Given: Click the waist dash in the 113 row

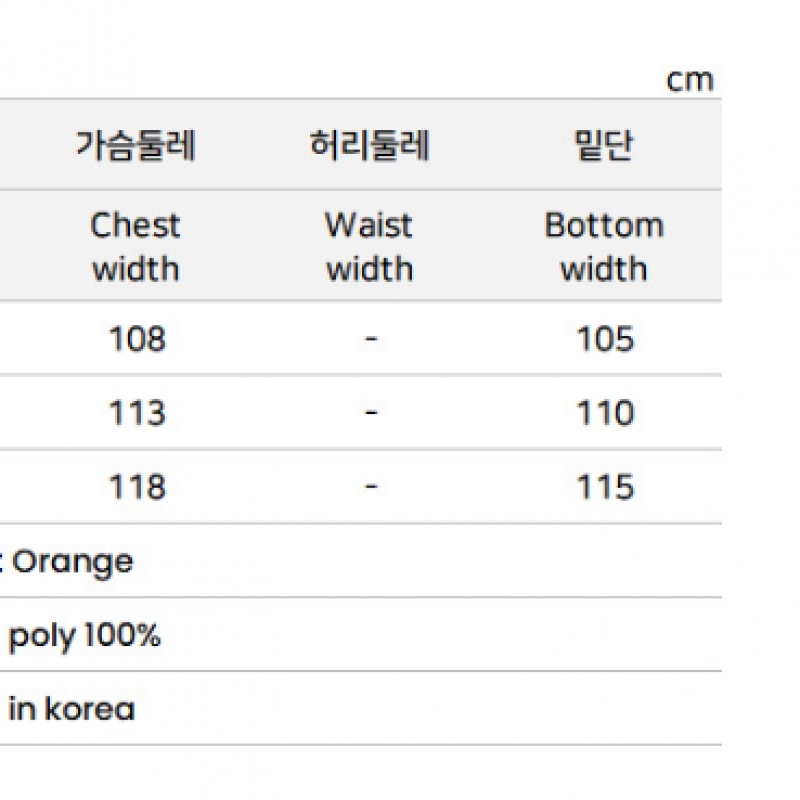Looking at the screenshot, I should (371, 412).
